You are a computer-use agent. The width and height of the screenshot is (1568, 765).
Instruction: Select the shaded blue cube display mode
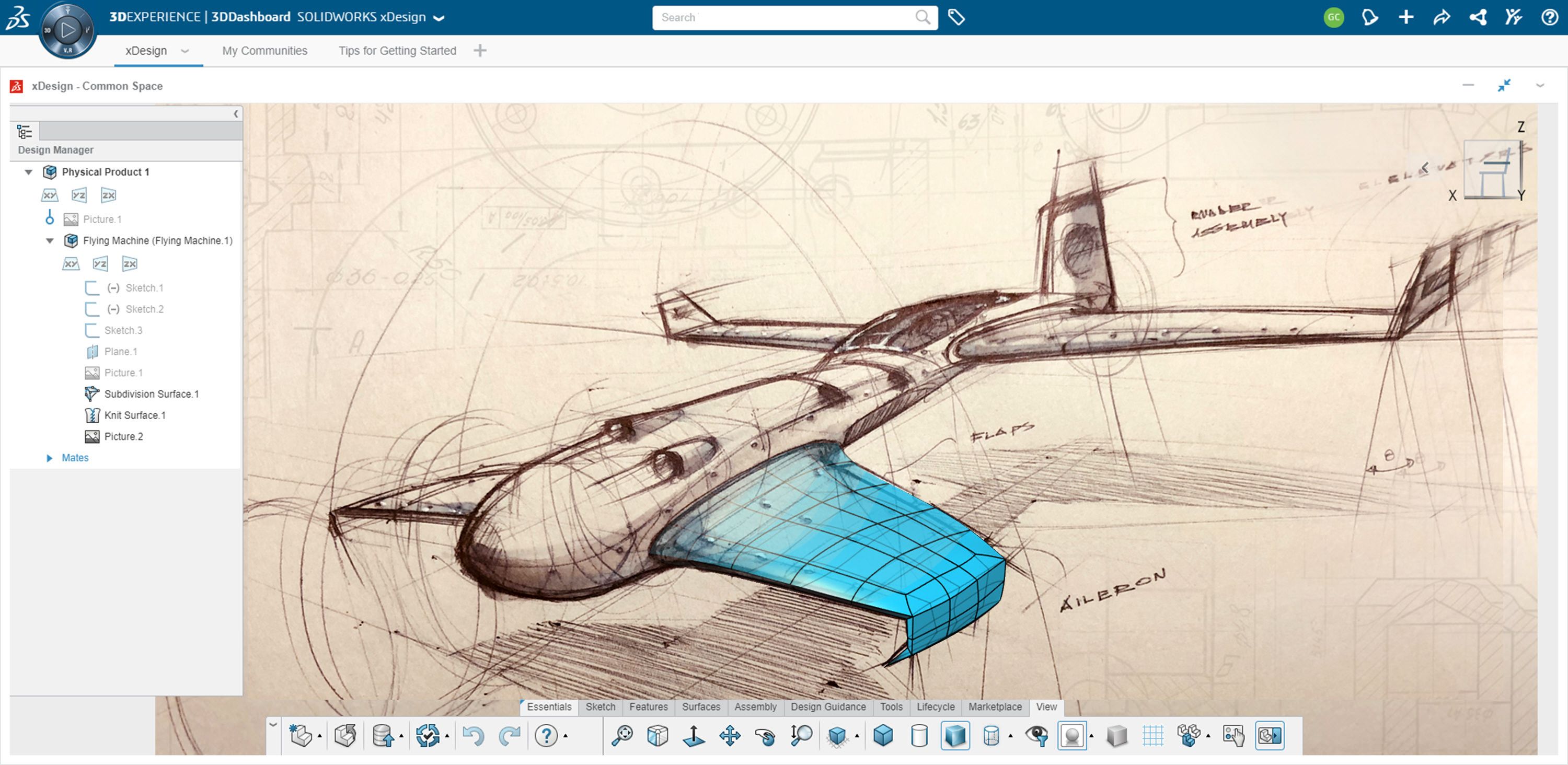(x=883, y=735)
